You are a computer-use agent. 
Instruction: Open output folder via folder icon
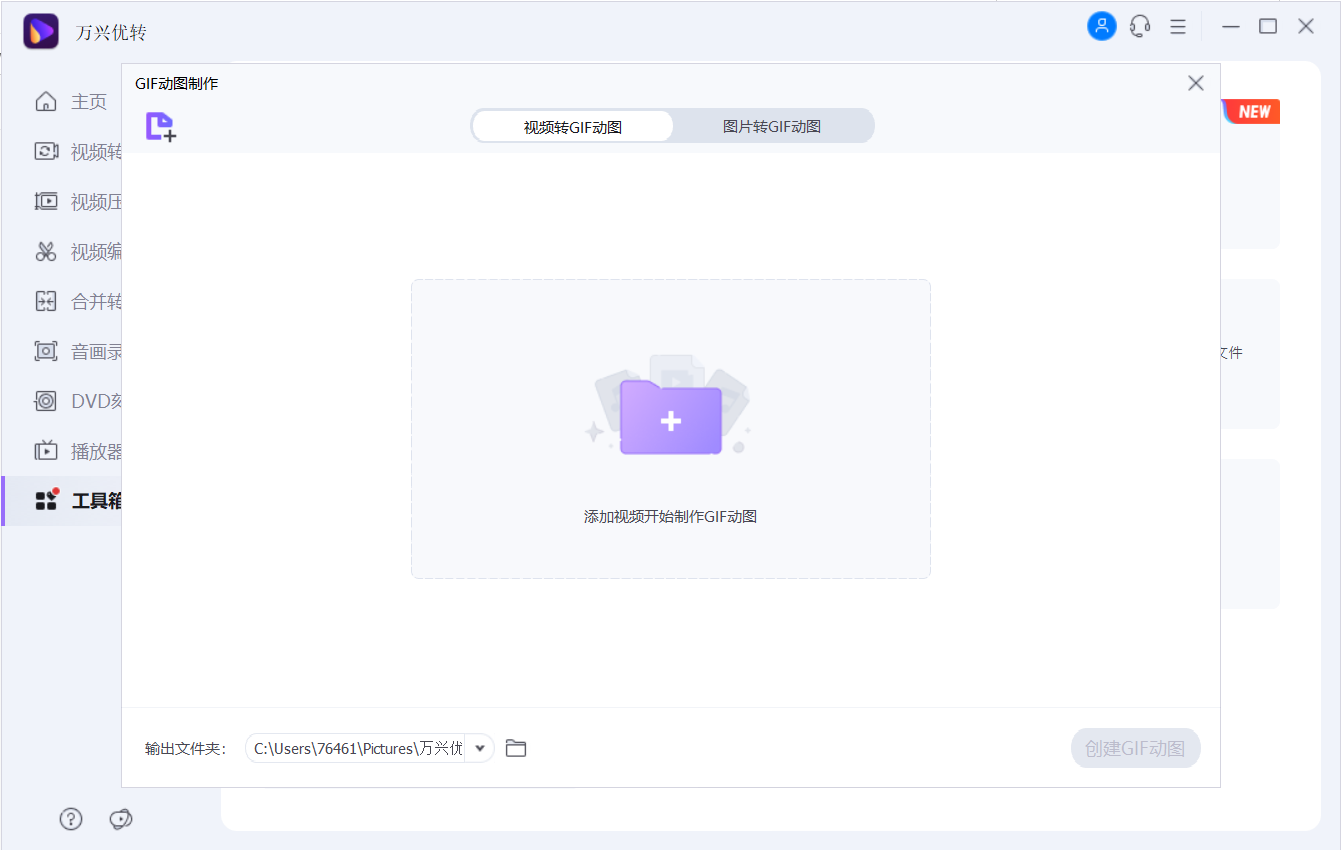tap(516, 748)
